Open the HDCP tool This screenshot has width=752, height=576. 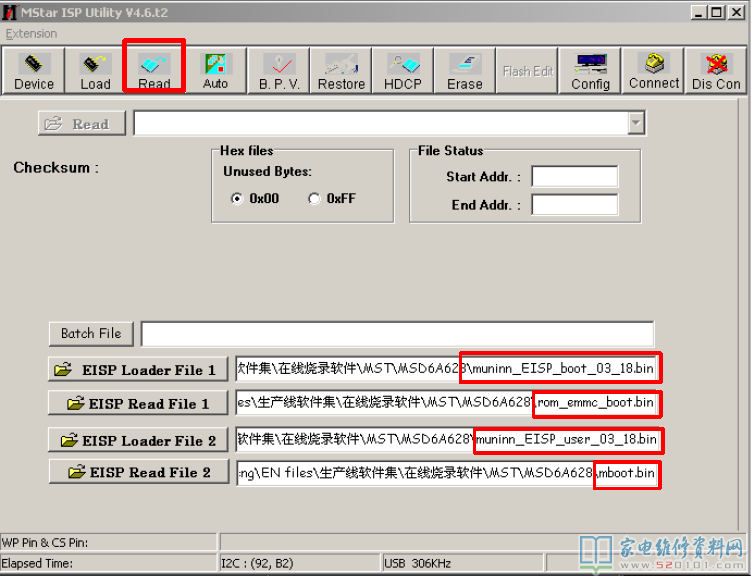click(x=403, y=71)
